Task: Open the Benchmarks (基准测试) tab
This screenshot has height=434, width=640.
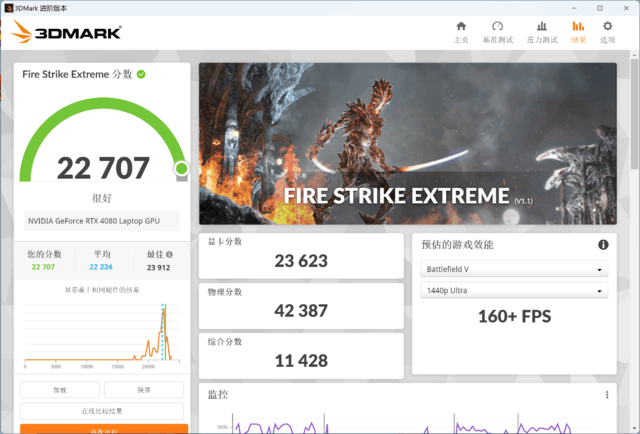Action: [x=498, y=32]
